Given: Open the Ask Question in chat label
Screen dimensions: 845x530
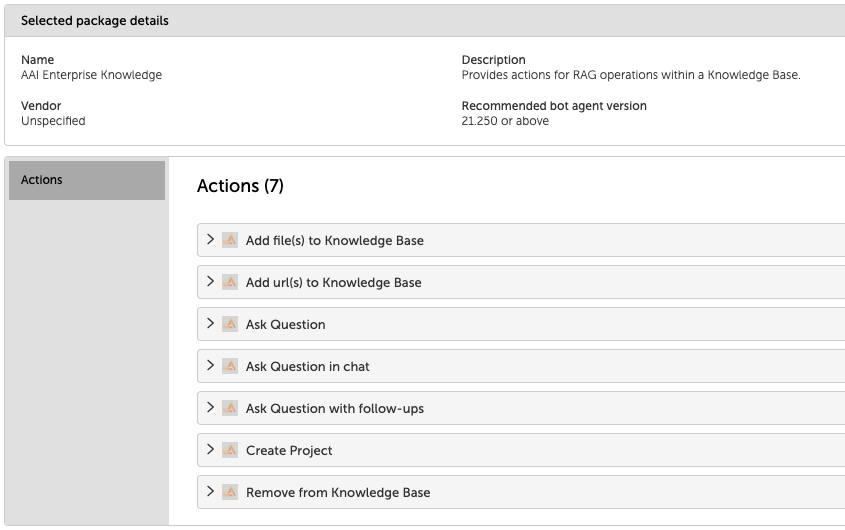Looking at the screenshot, I should tap(307, 367).
